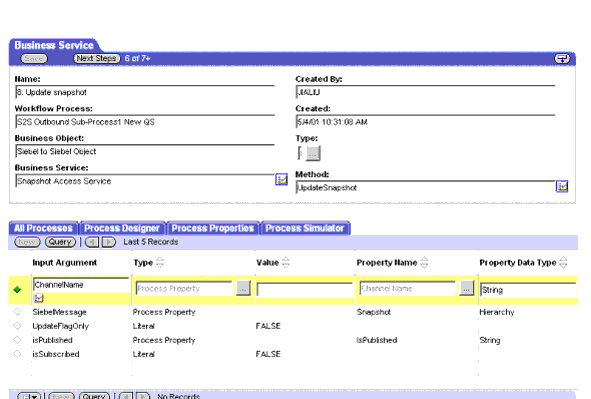591x399 pixels.
Task: Click the 'SiebelMessage' input argument cell
Action: coord(59,312)
